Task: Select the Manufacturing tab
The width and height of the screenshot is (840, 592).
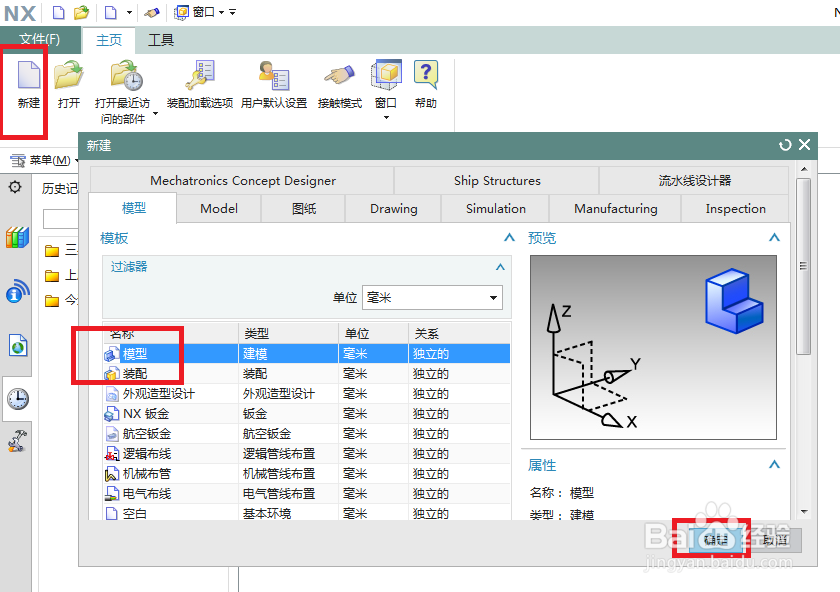Action: [x=616, y=208]
